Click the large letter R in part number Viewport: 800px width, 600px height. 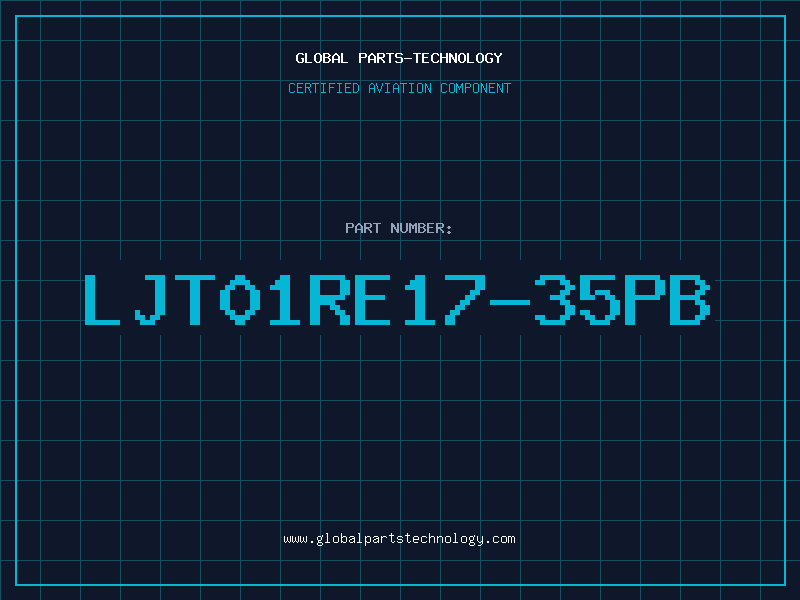330,299
